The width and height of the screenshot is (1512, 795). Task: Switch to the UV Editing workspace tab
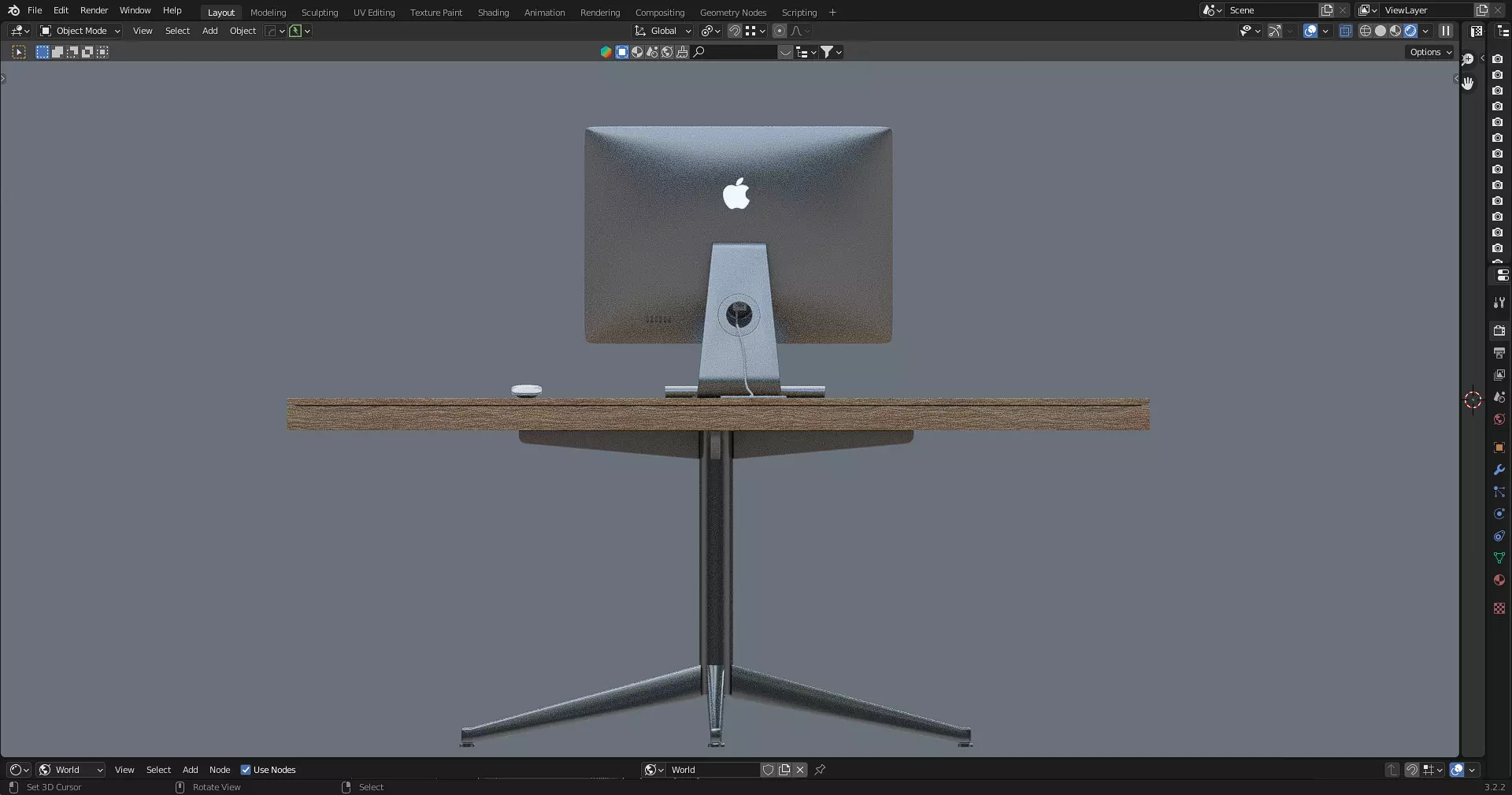[x=374, y=13]
